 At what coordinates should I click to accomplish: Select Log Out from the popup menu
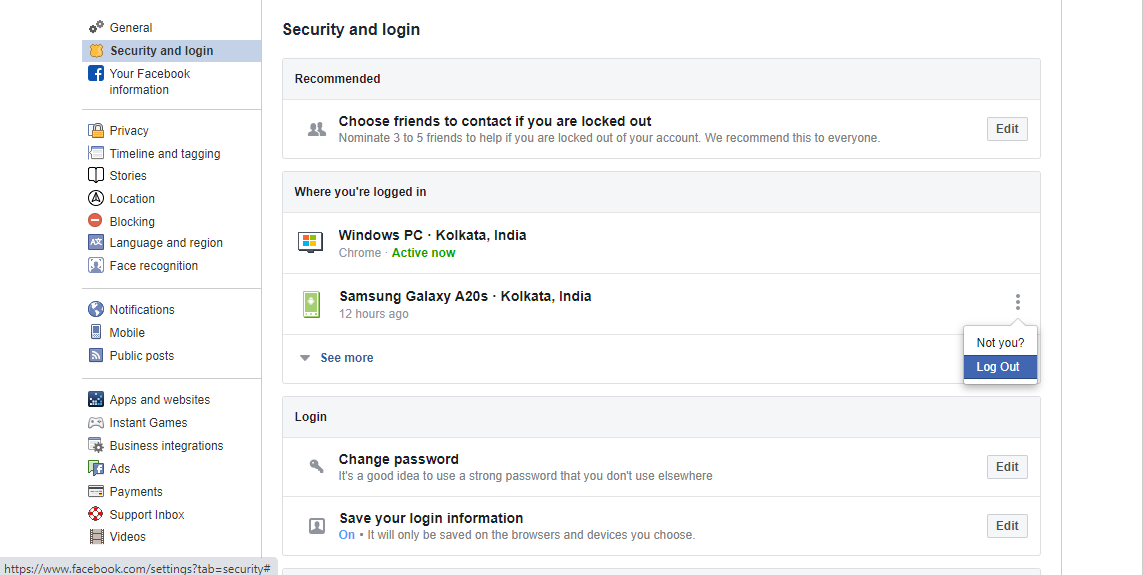click(999, 367)
